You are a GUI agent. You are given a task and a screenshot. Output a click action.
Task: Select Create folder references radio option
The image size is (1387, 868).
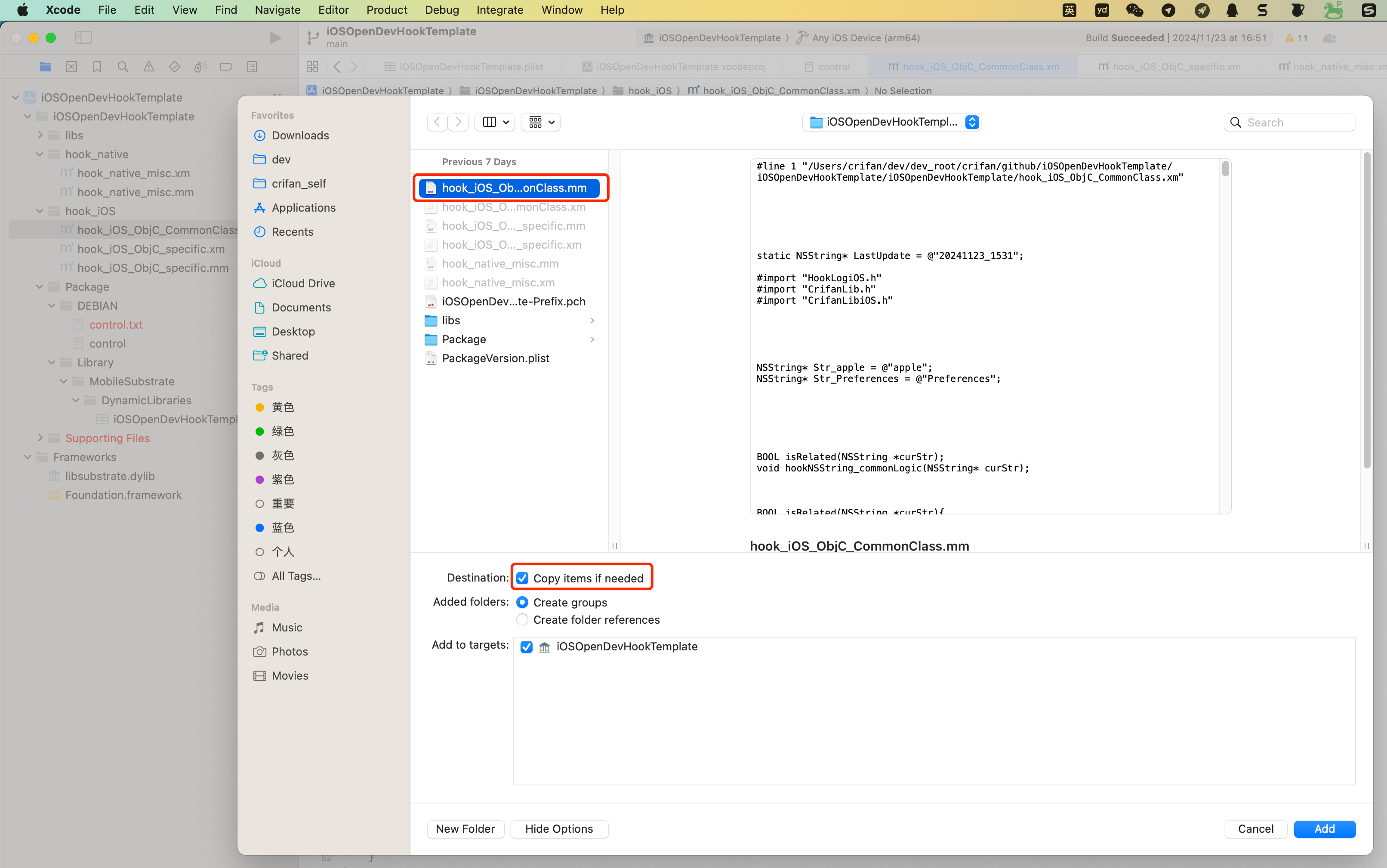point(522,619)
